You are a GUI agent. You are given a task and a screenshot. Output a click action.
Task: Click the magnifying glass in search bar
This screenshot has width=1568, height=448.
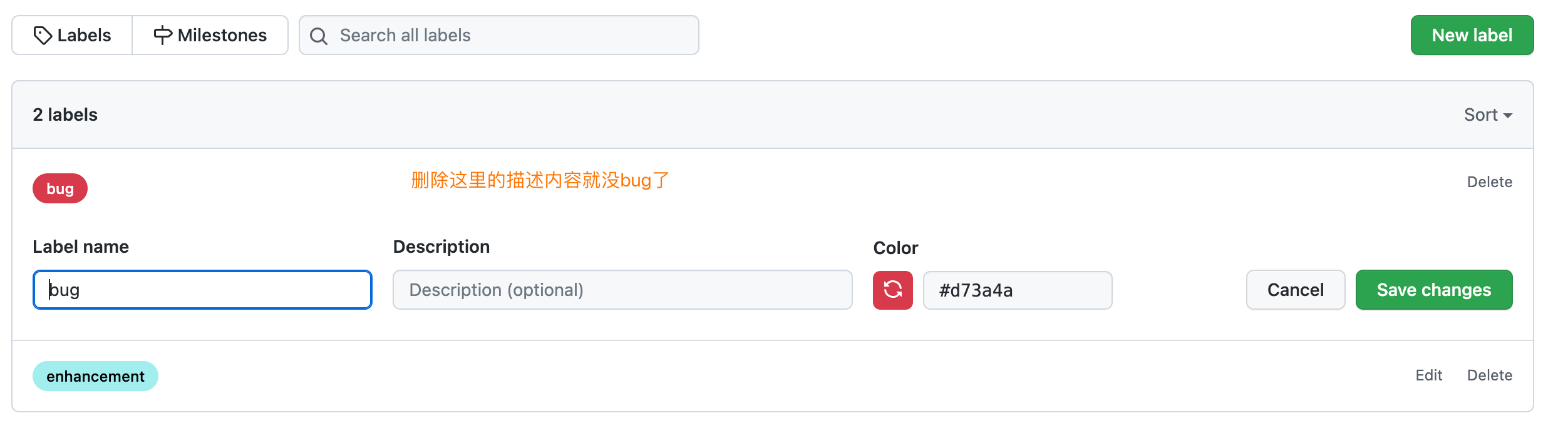pyautogui.click(x=319, y=36)
